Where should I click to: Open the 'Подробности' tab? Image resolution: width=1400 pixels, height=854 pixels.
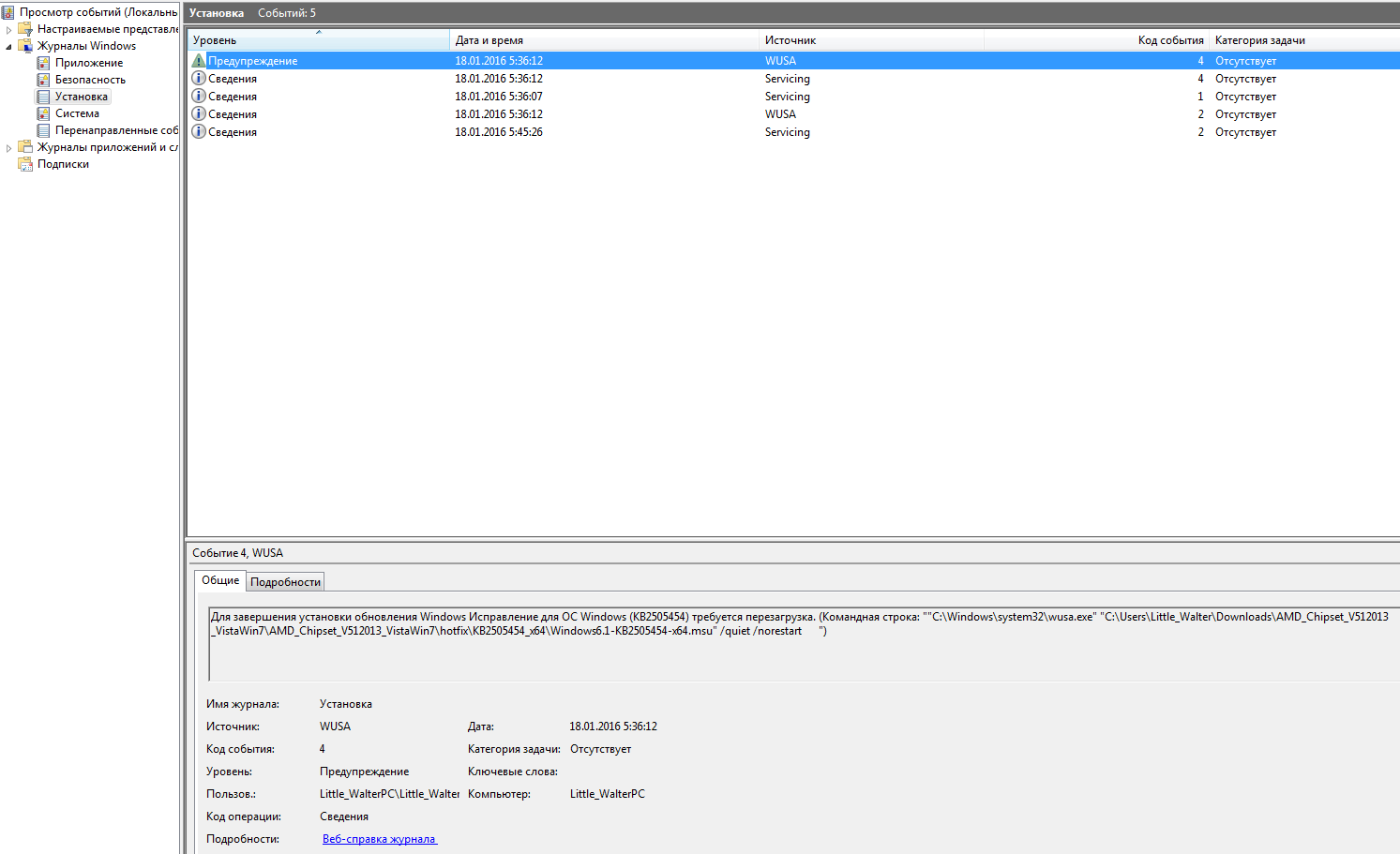tap(286, 582)
